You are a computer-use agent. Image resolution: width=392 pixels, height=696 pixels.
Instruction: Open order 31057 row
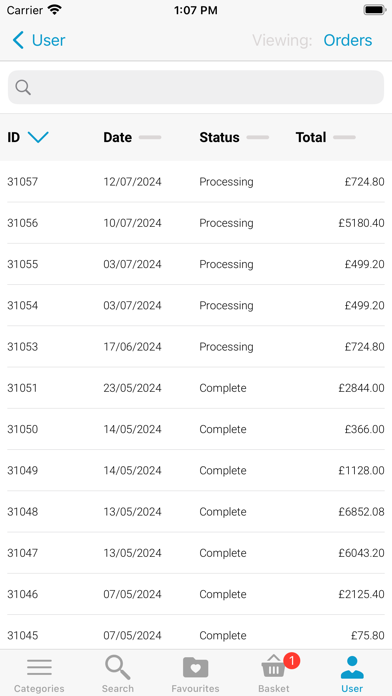(x=196, y=182)
